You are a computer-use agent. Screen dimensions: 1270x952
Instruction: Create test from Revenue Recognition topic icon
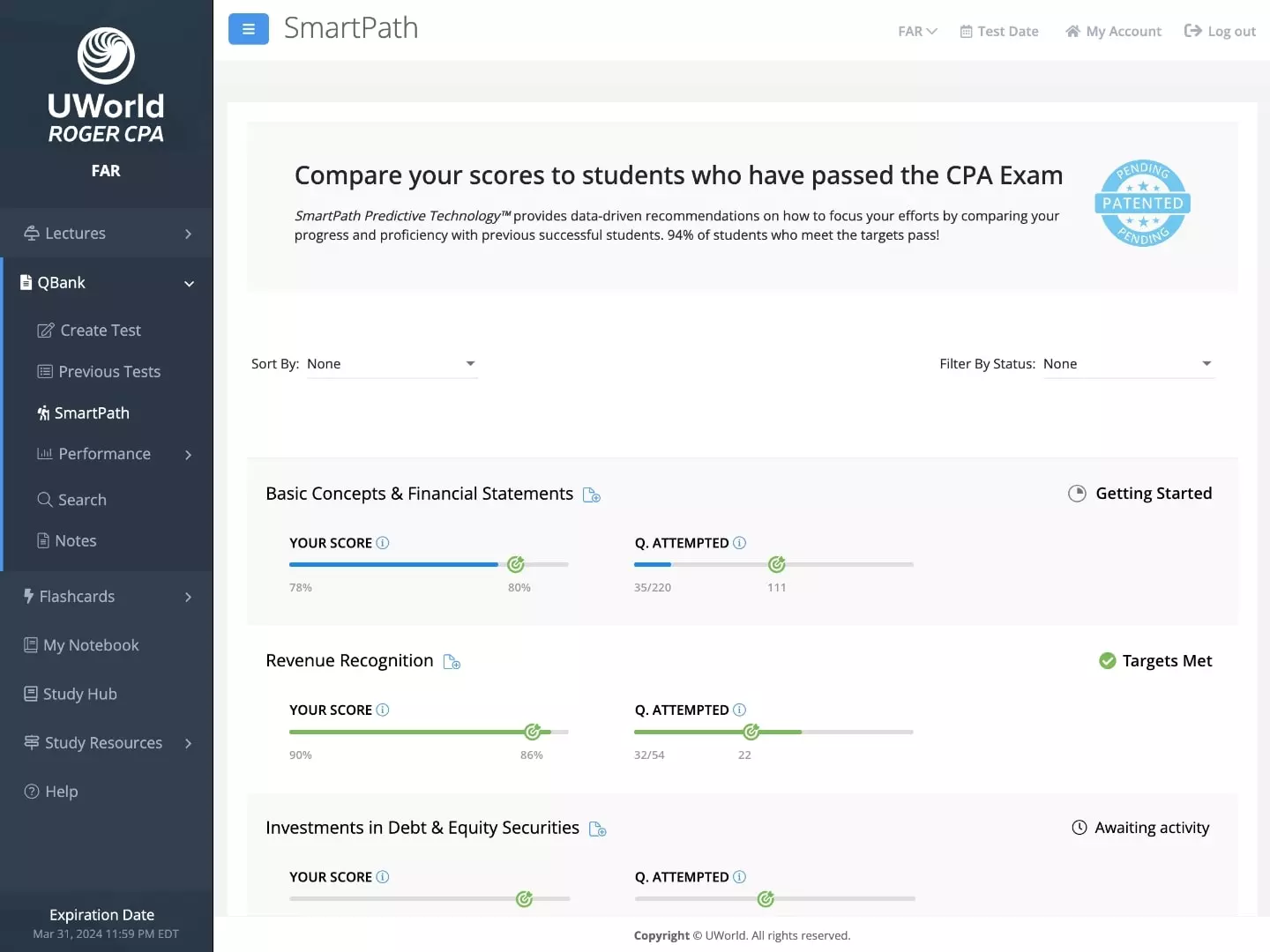pyautogui.click(x=452, y=662)
